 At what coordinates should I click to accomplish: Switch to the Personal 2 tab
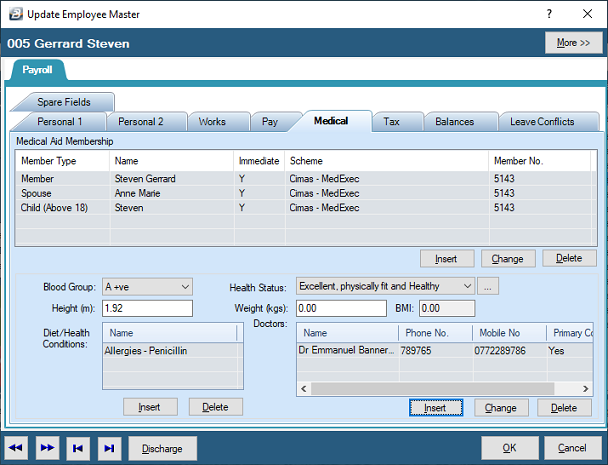(x=141, y=122)
